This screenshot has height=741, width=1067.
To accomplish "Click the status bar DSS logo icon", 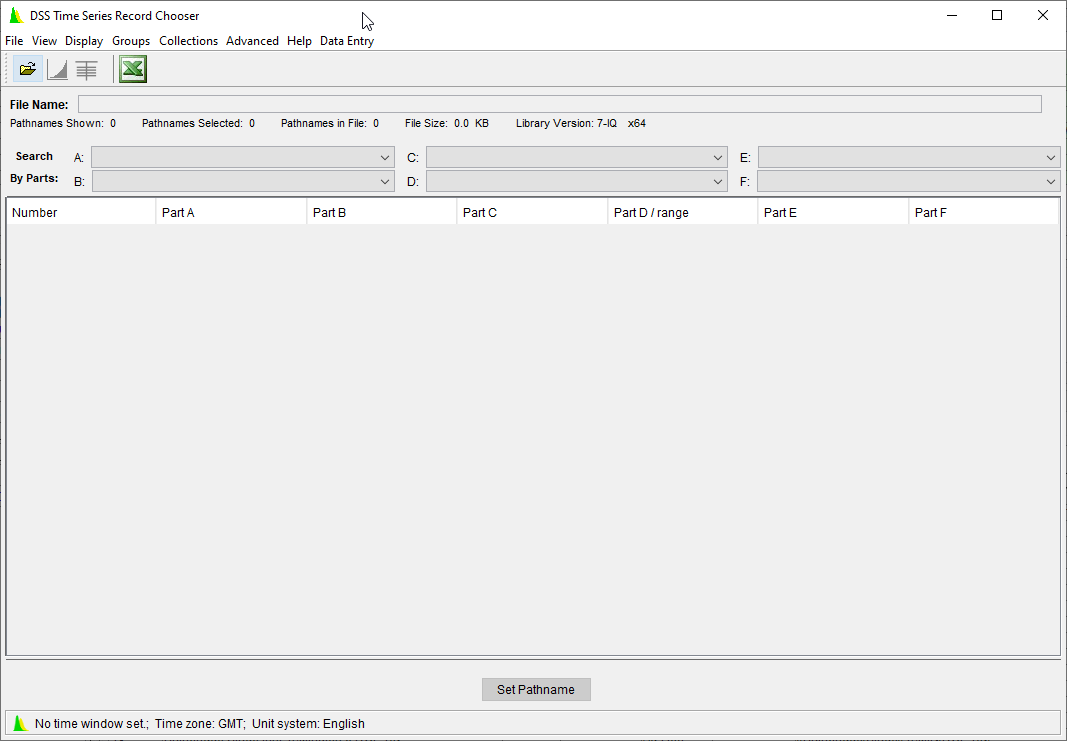I will (20, 723).
